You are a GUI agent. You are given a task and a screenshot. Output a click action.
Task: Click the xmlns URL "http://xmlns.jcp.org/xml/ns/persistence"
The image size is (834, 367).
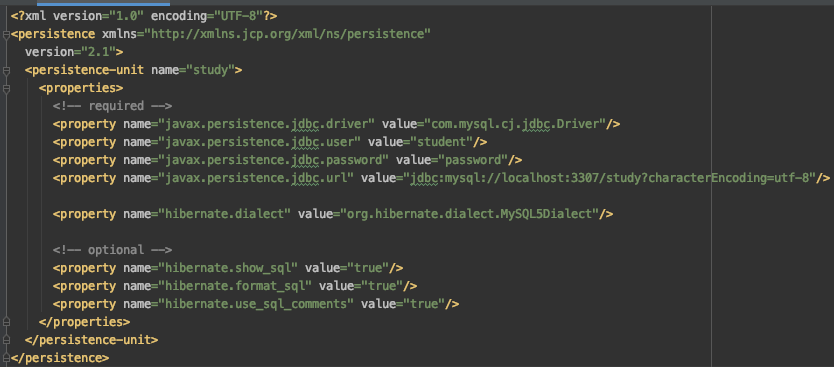(x=287, y=34)
